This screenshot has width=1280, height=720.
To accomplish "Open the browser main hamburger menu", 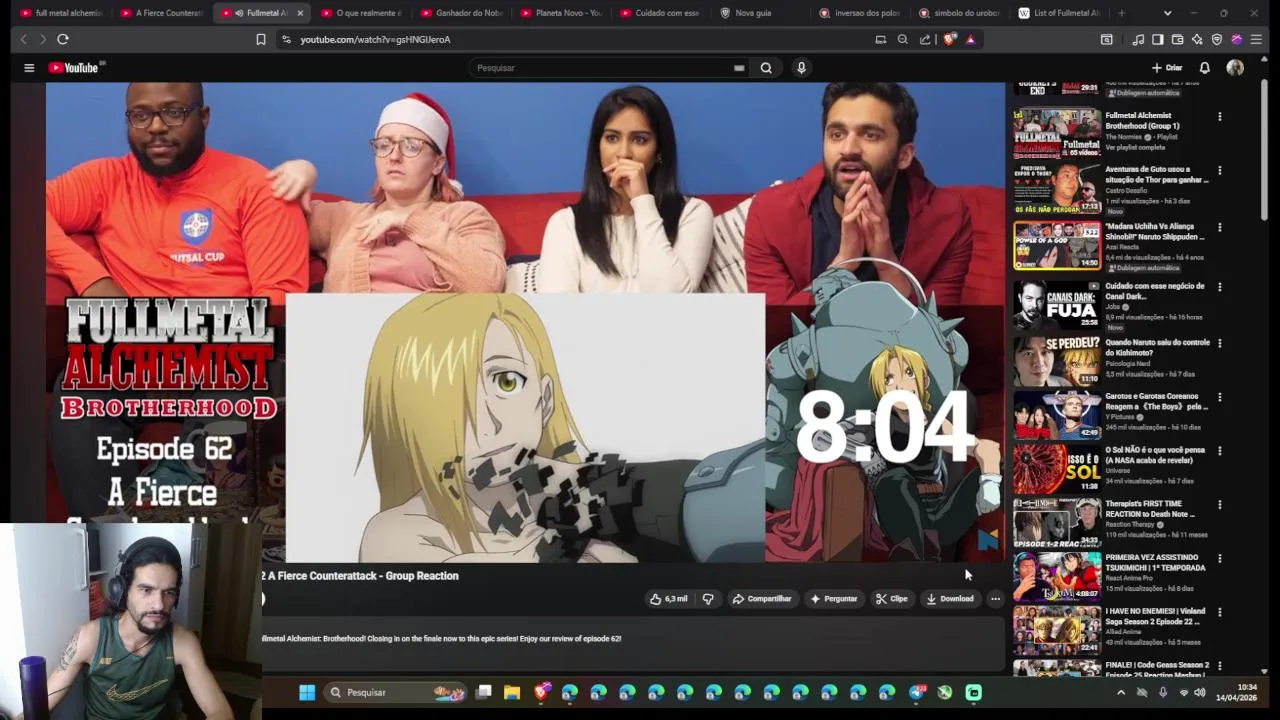I will [1256, 39].
